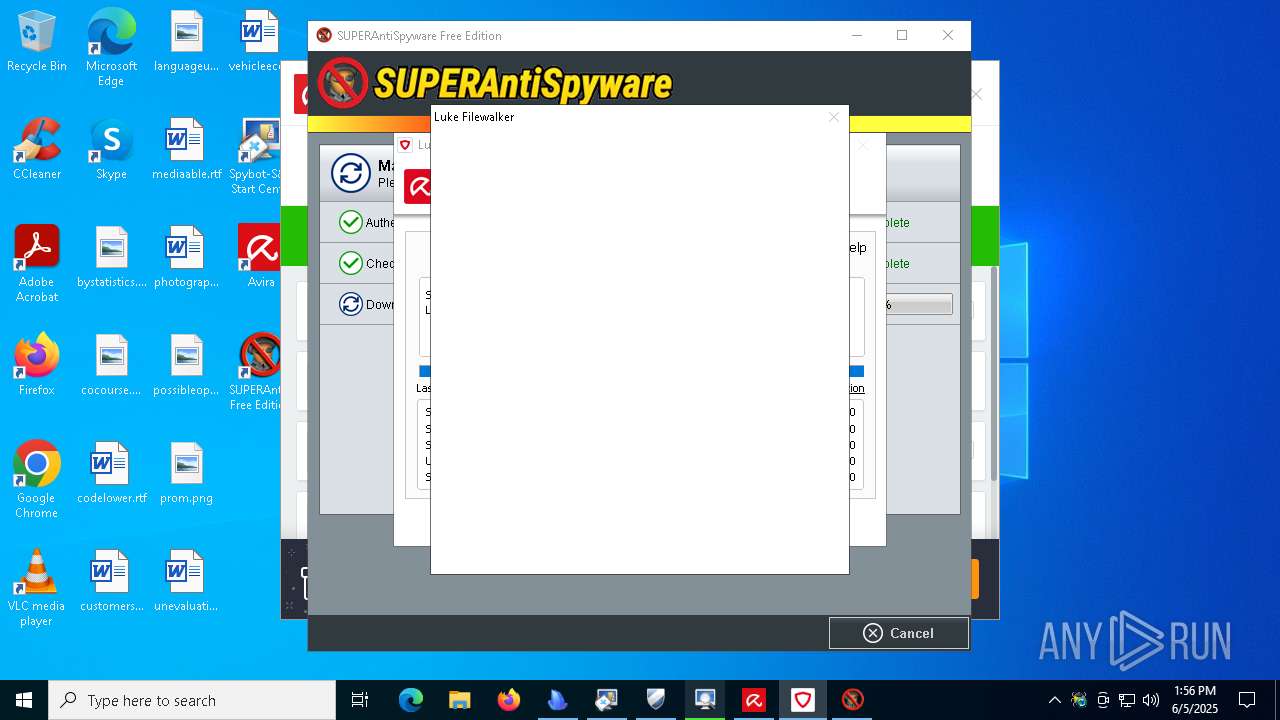
Task: Switch to SUPERAntiSpyware taskbar button
Action: [x=852, y=700]
